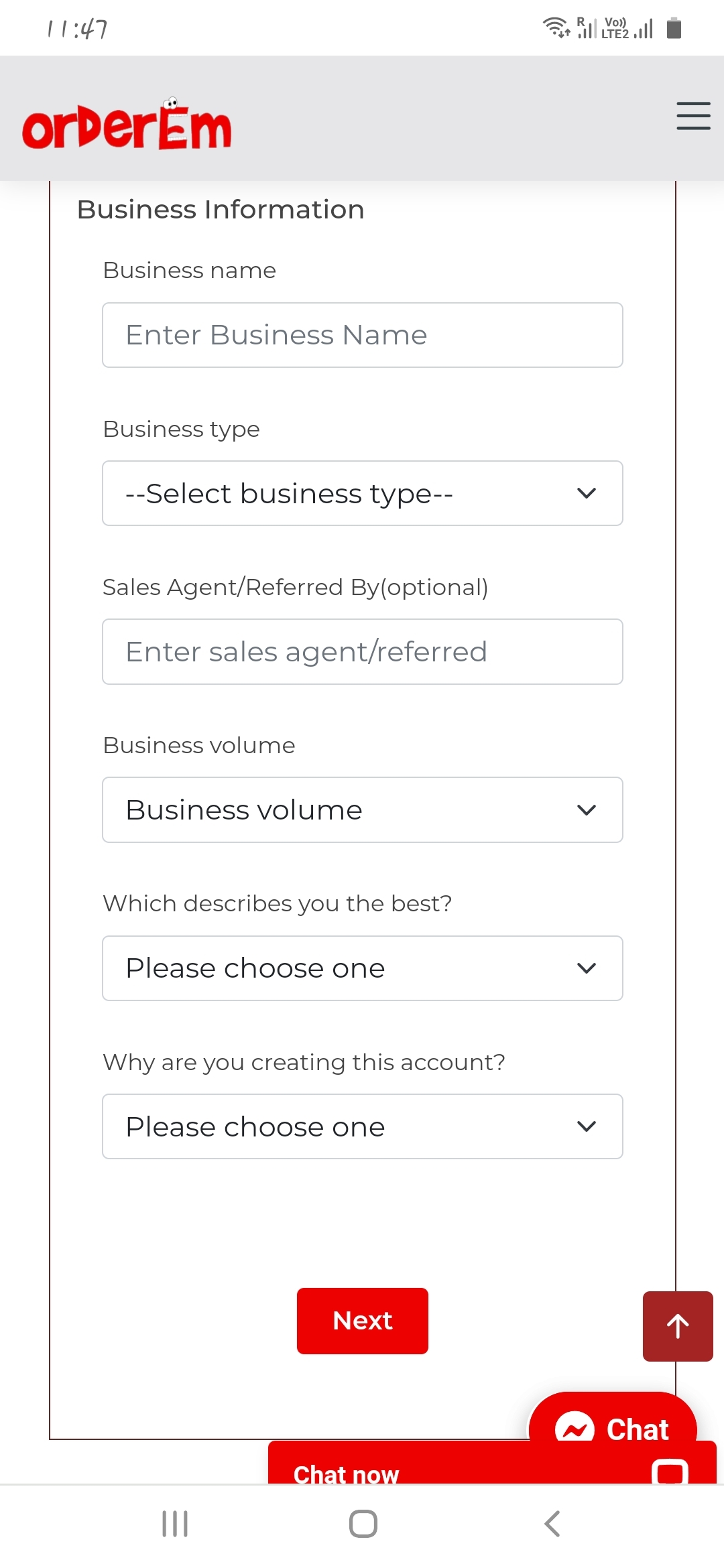724x1568 pixels.
Task: Tap the Chat now bar
Action: point(402,1471)
